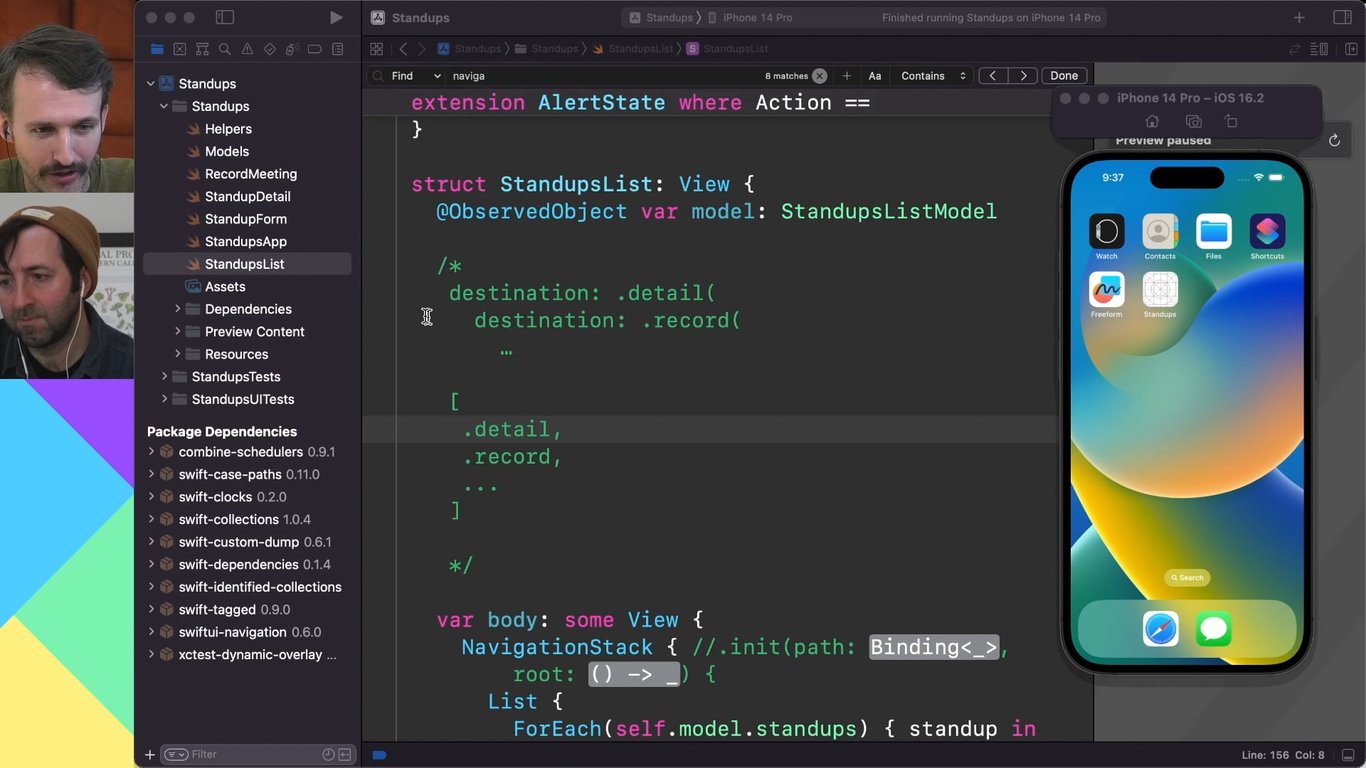Collapse the StandupsTests group
The width and height of the screenshot is (1366, 768).
click(165, 377)
